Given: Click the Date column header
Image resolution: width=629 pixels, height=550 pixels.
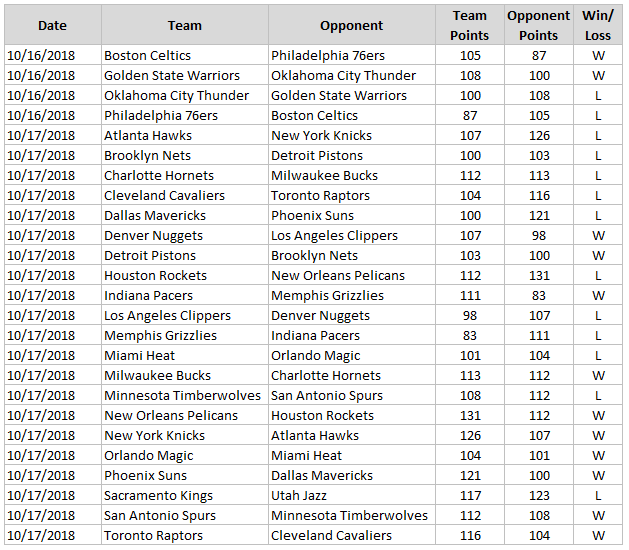Looking at the screenshot, I should [52, 25].
